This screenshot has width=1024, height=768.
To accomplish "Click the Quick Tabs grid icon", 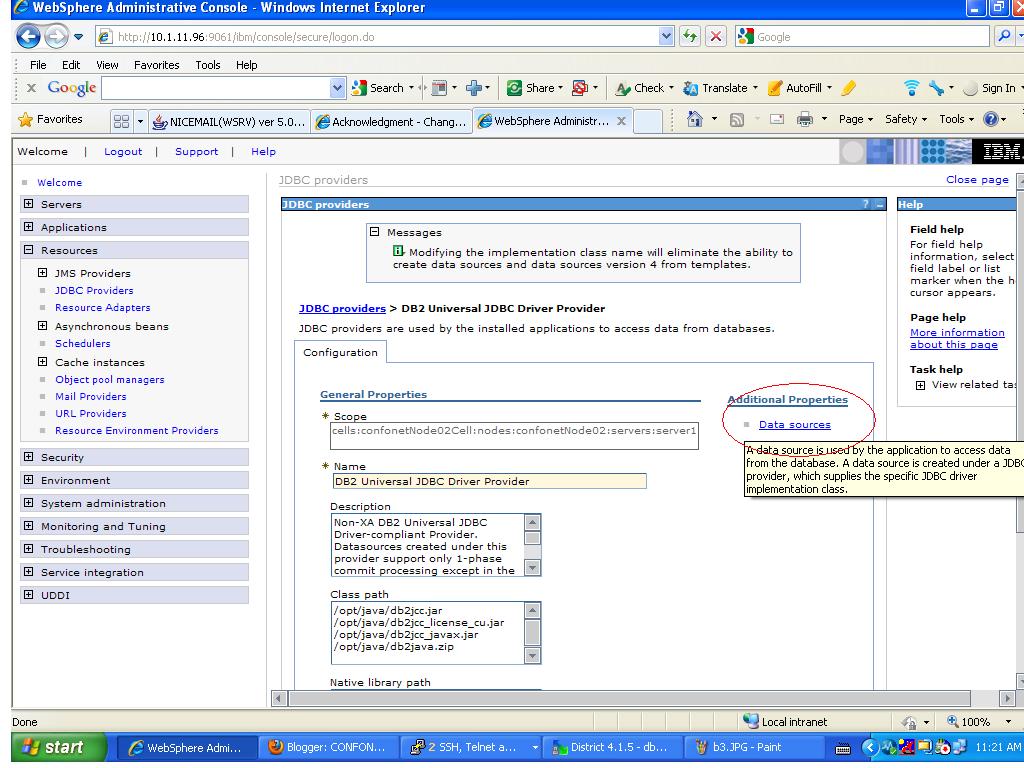I will tap(121, 121).
